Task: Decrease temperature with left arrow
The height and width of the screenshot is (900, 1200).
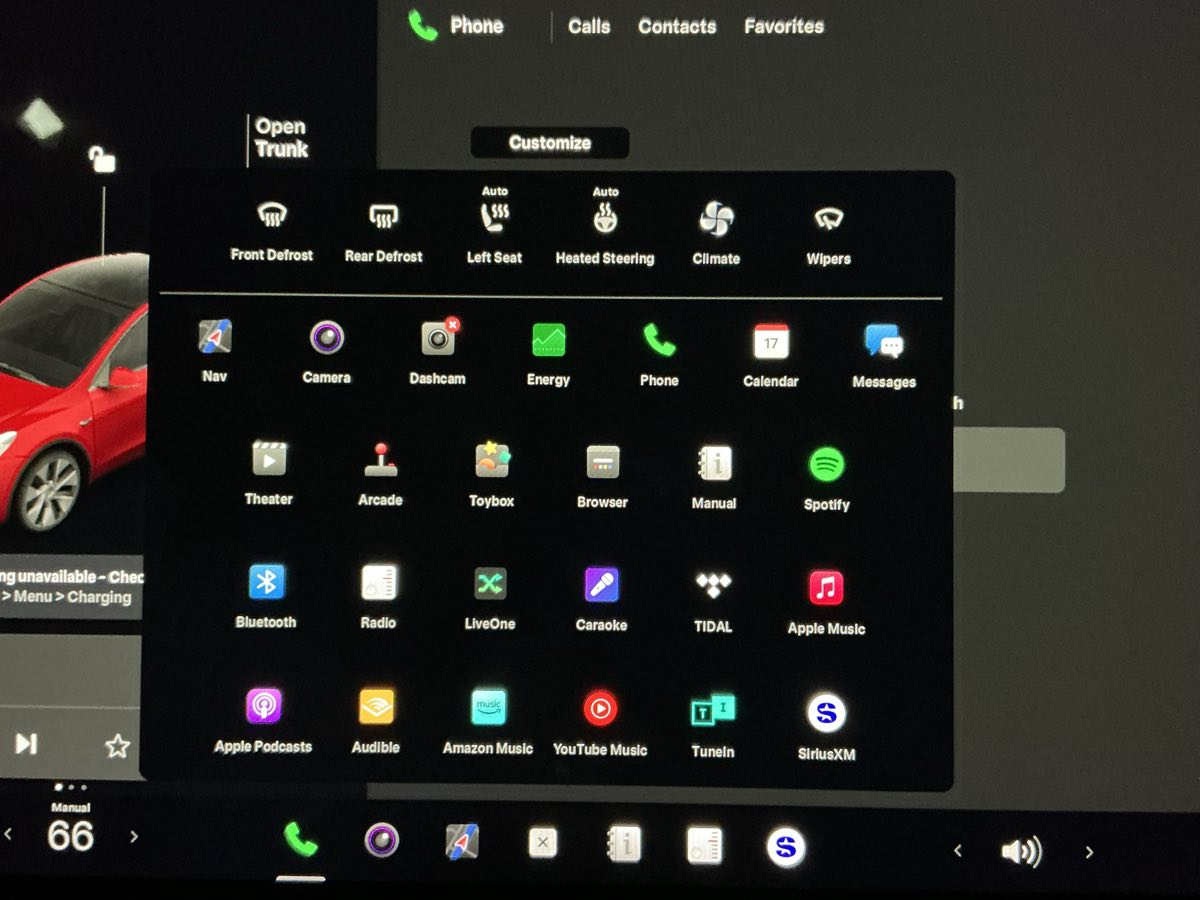Action: [x=9, y=835]
